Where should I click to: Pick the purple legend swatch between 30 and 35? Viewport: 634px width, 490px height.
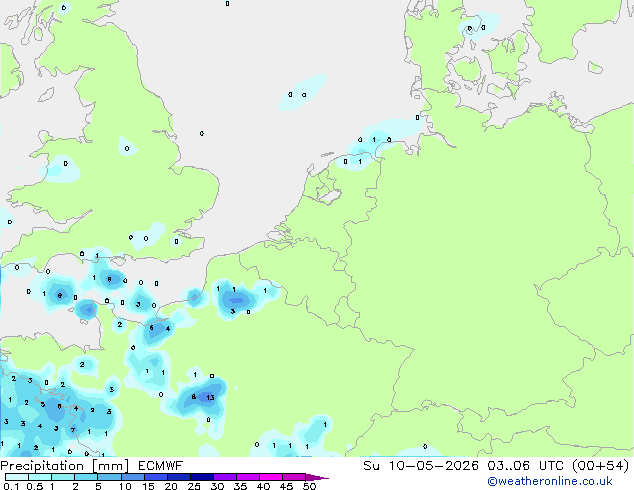coord(225,477)
